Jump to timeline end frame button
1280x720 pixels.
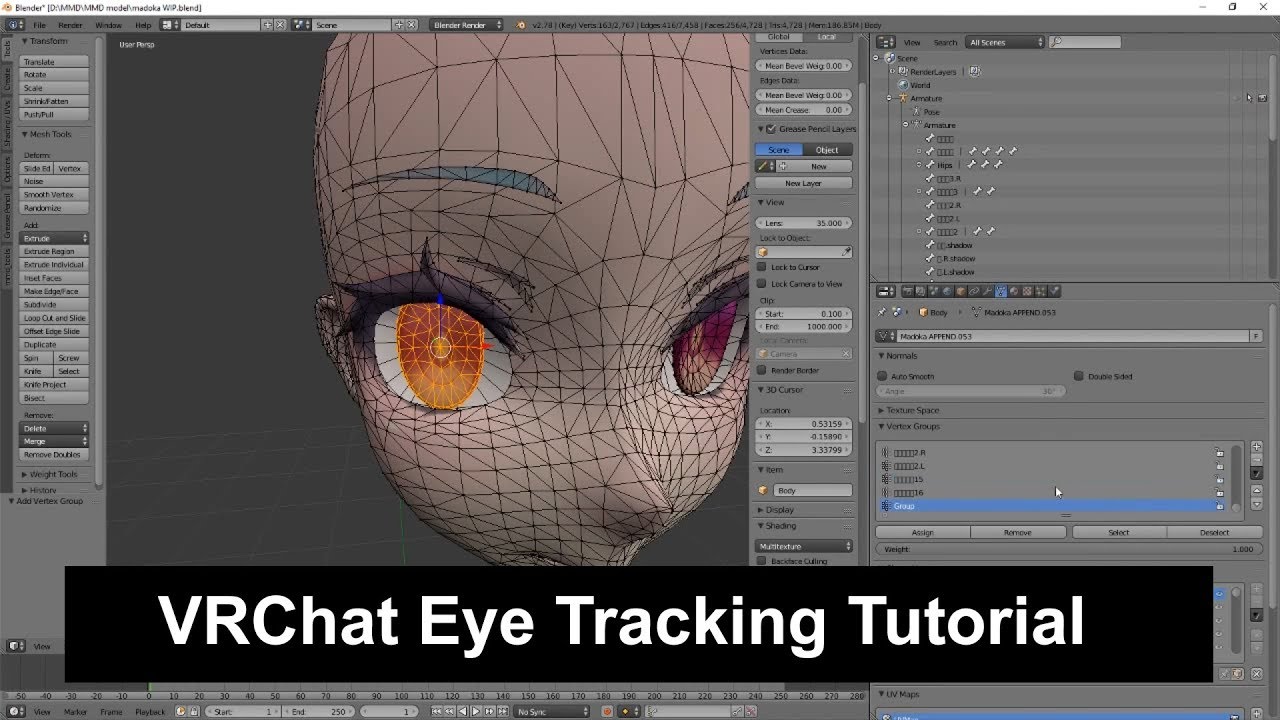point(502,711)
